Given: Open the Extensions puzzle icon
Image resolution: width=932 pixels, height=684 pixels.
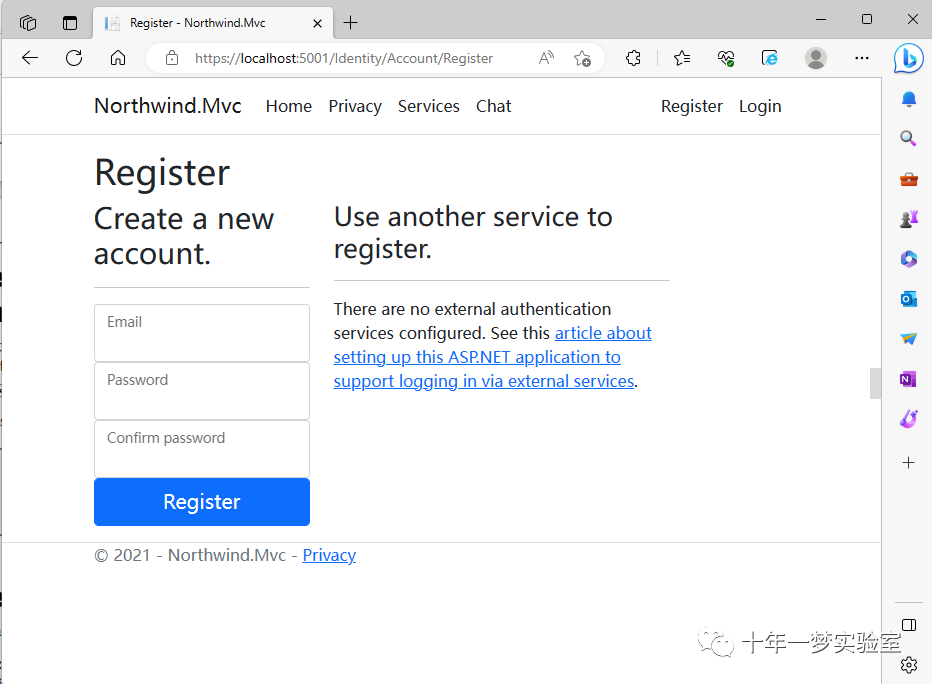Looking at the screenshot, I should click(x=633, y=58).
